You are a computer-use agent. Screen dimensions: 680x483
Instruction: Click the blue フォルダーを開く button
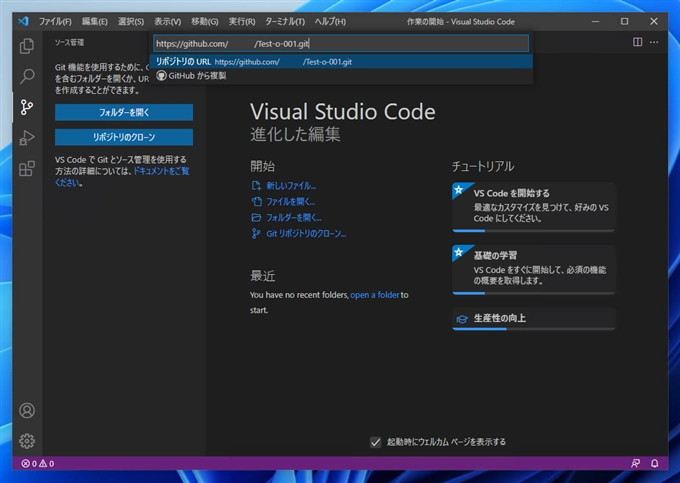point(124,112)
